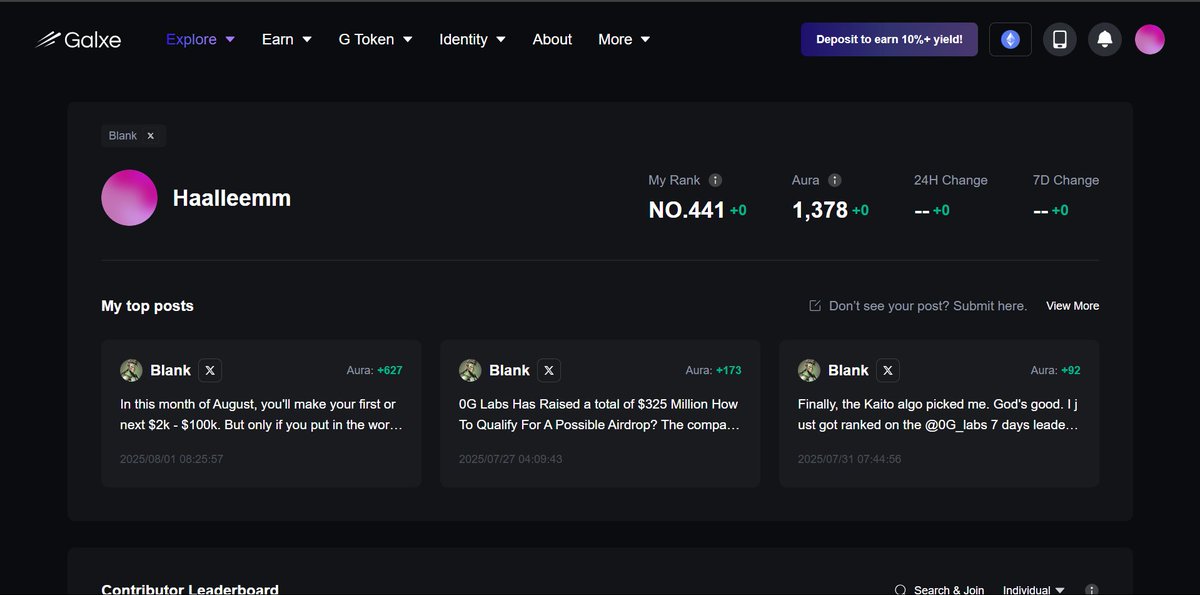Click the My Rank info icon

click(x=715, y=180)
